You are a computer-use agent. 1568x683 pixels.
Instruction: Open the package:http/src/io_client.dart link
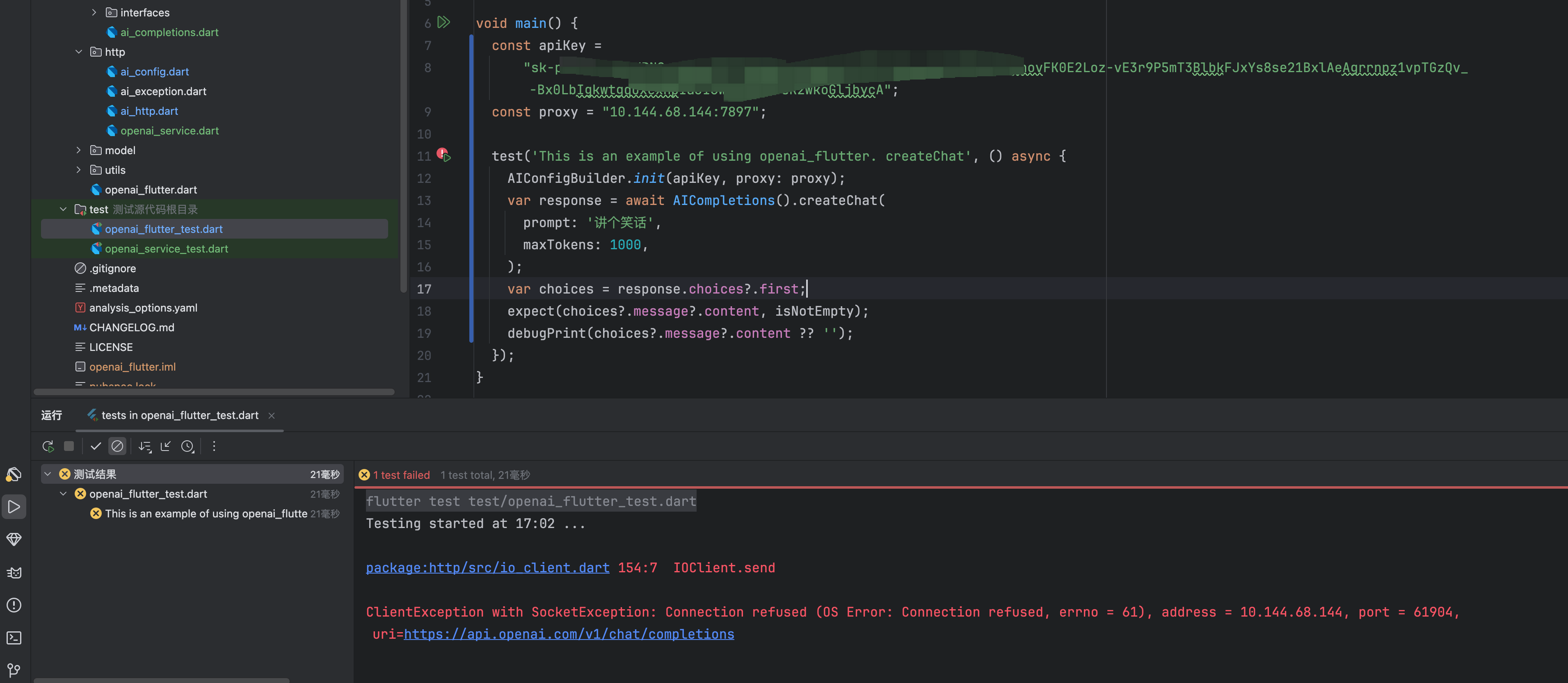(487, 567)
